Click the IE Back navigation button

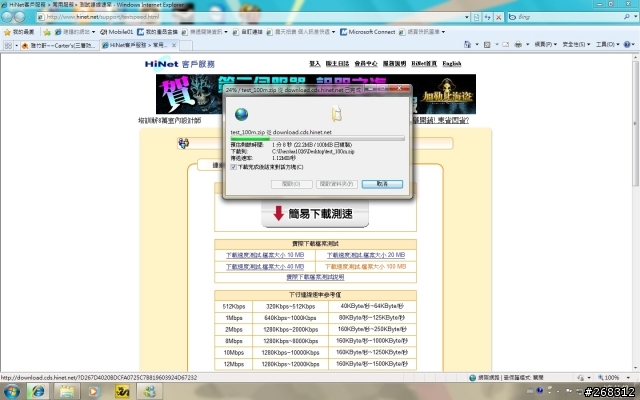tap(7, 17)
